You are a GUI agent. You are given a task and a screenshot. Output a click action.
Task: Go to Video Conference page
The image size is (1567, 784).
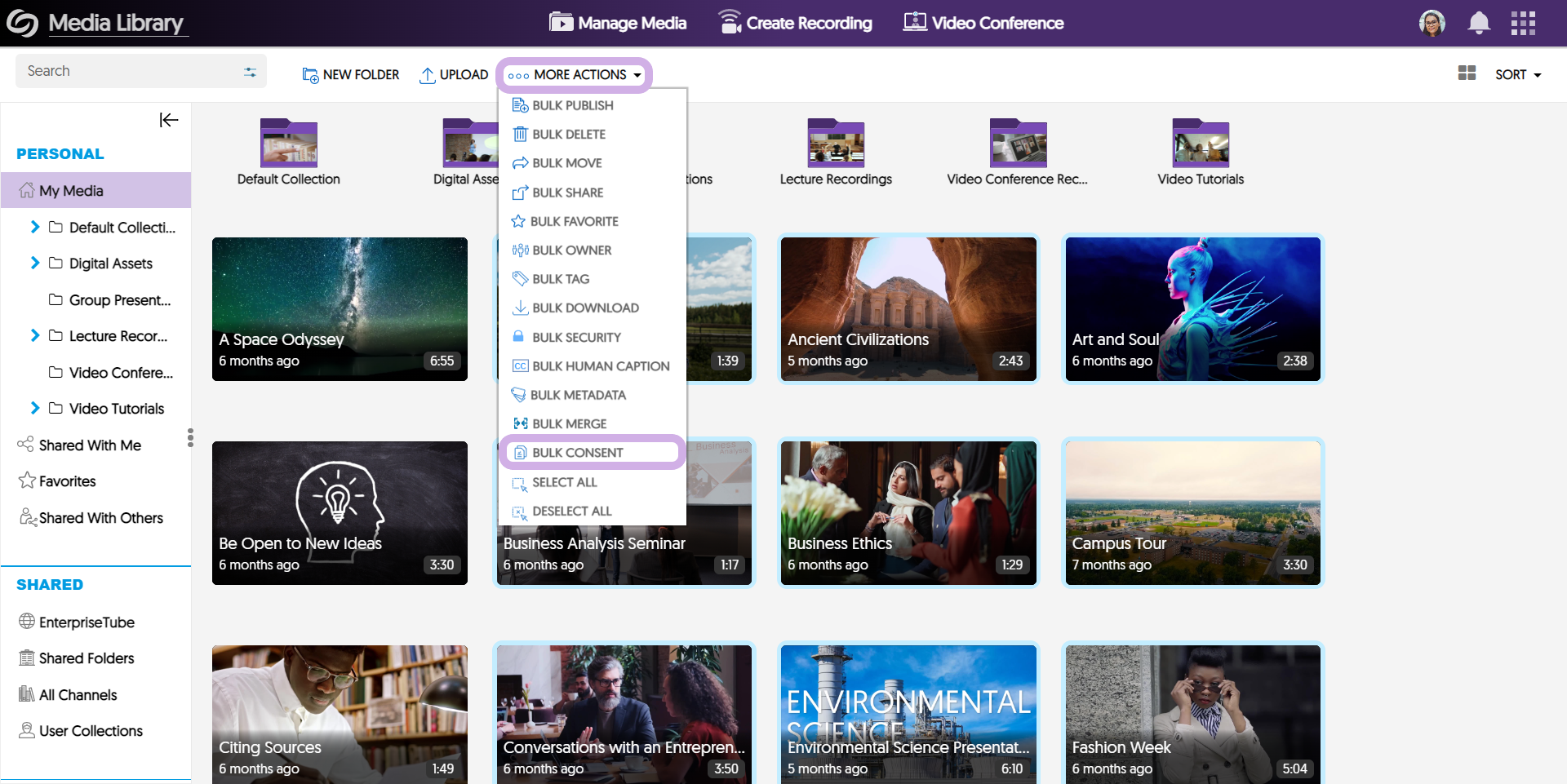coord(983,23)
